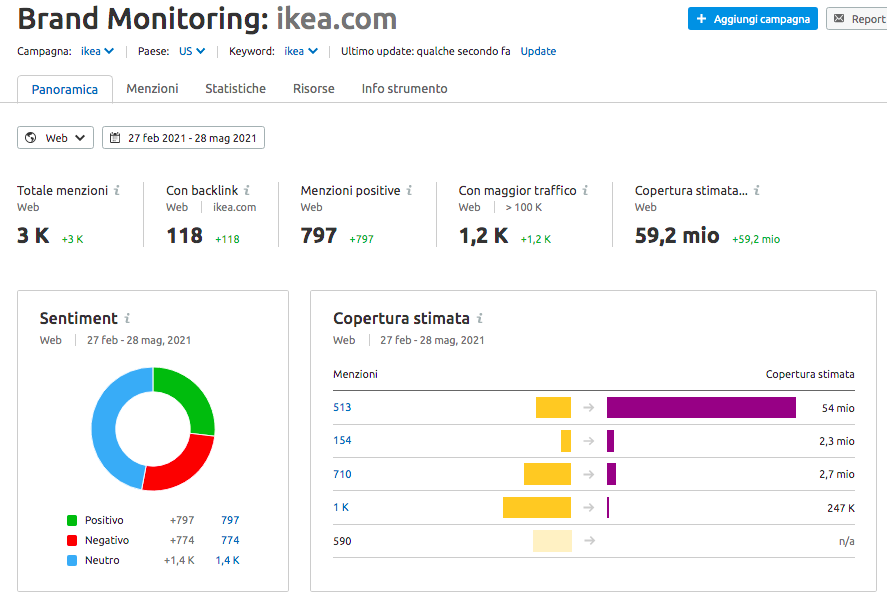Click the purple 54 mio coverage bar
This screenshot has height=594, width=887.
(x=701, y=407)
